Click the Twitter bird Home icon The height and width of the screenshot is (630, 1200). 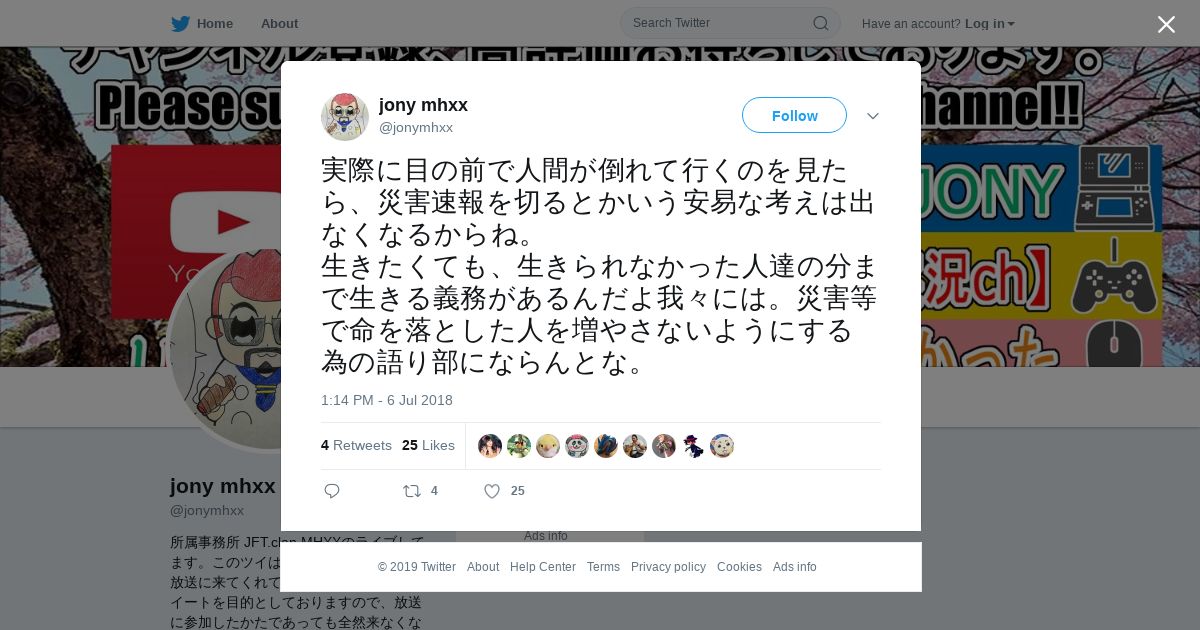180,23
